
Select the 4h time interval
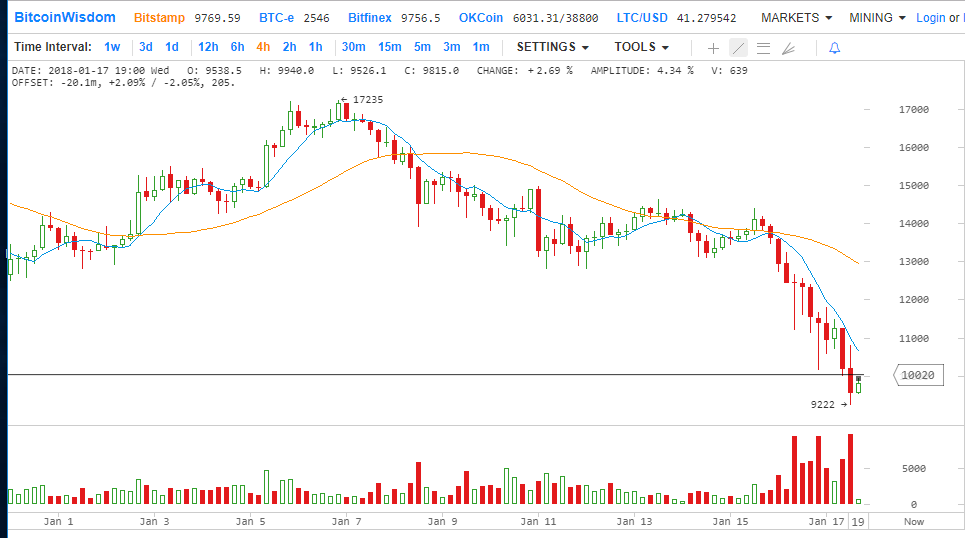coord(263,47)
